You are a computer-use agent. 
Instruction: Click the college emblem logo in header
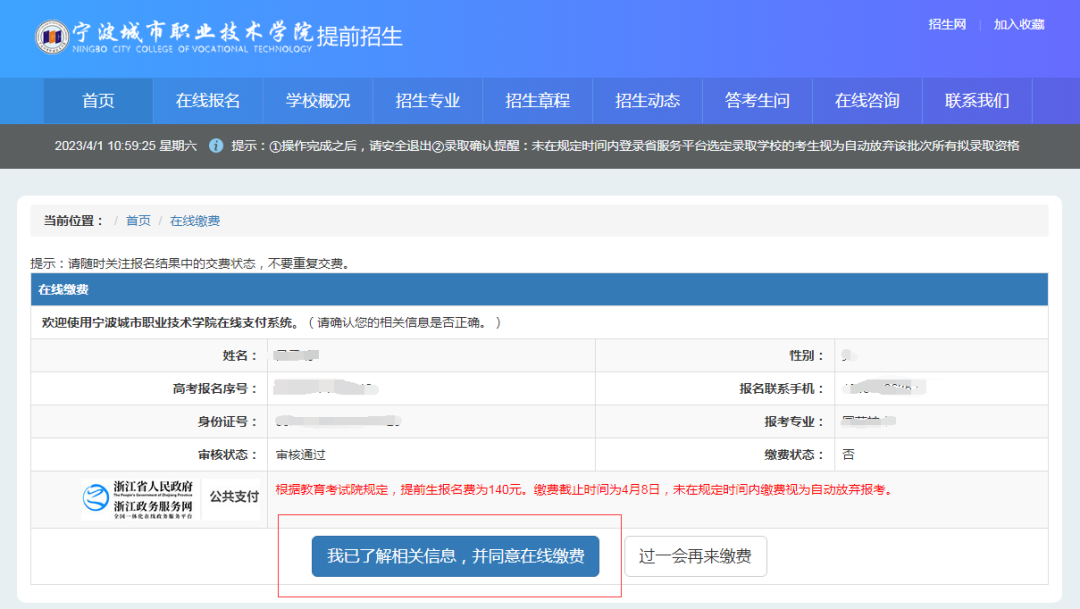pyautogui.click(x=52, y=37)
